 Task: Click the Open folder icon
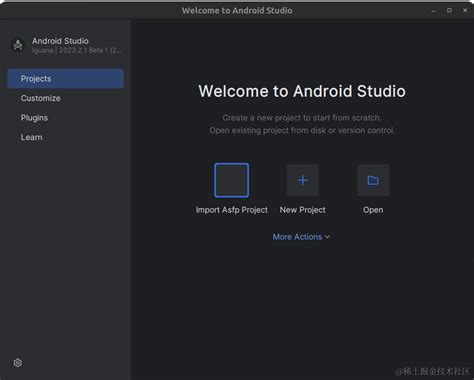click(373, 180)
